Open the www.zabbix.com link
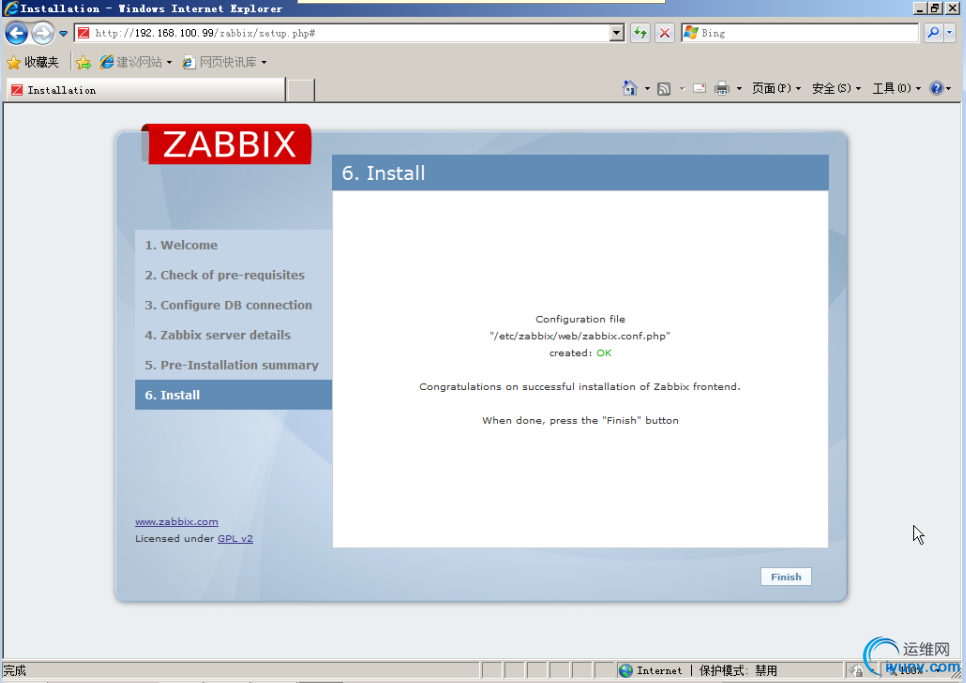Screen dimensions: 966x683 coord(177,522)
